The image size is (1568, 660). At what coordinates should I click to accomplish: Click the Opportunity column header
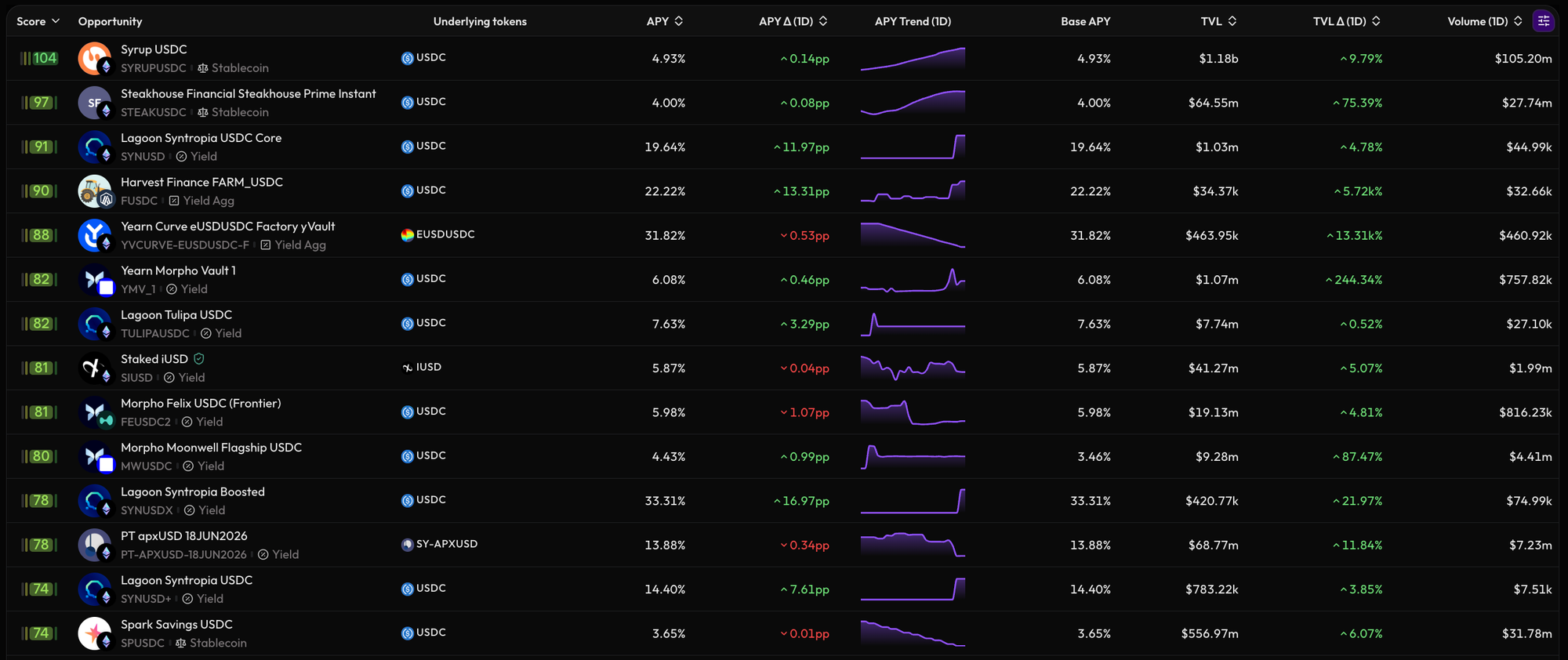point(110,21)
